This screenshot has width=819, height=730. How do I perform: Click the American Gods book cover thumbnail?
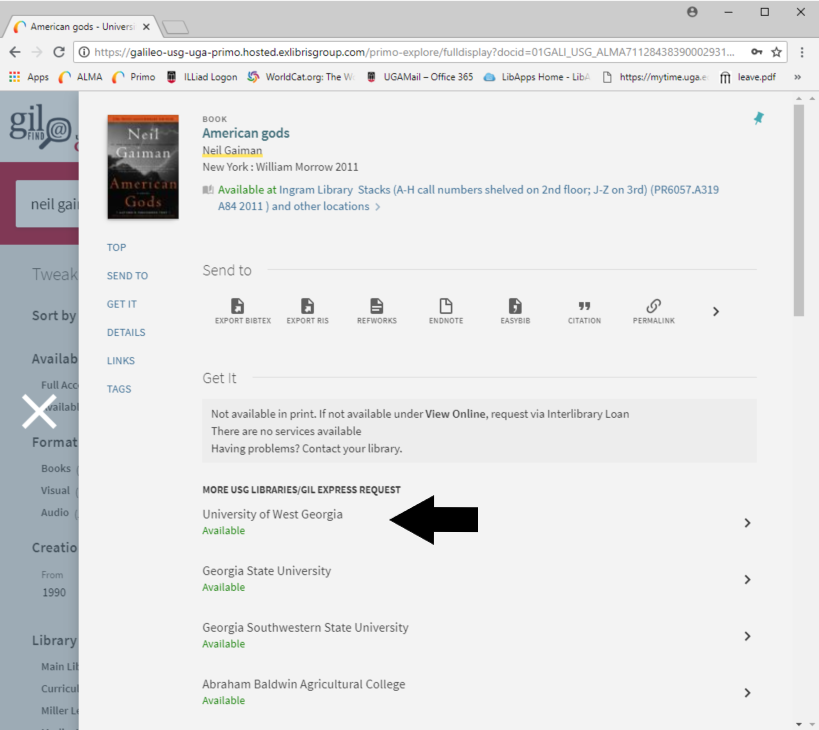(x=143, y=167)
